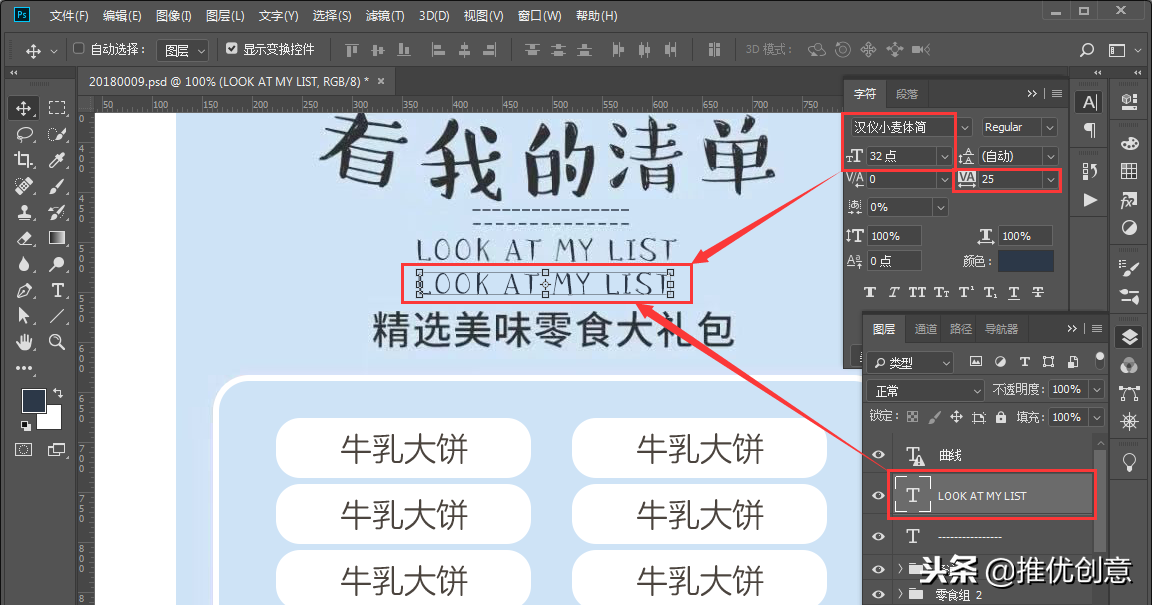The height and width of the screenshot is (605, 1152).
Task: Click the Underline text style button
Action: tap(1014, 293)
